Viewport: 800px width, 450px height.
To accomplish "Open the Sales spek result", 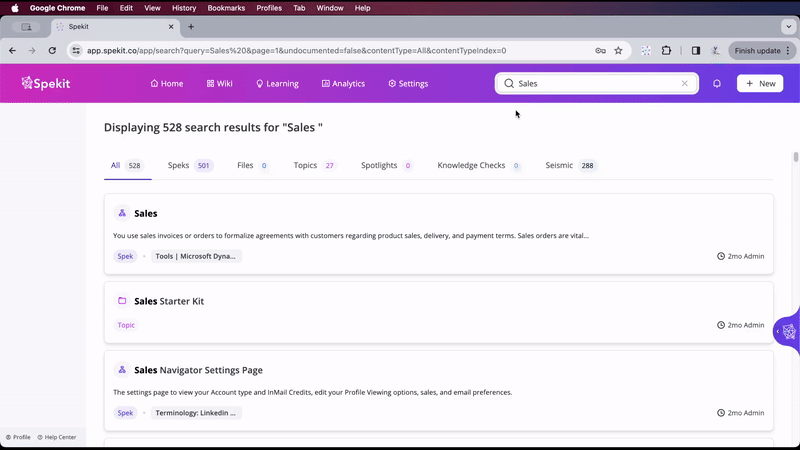I will pos(439,234).
